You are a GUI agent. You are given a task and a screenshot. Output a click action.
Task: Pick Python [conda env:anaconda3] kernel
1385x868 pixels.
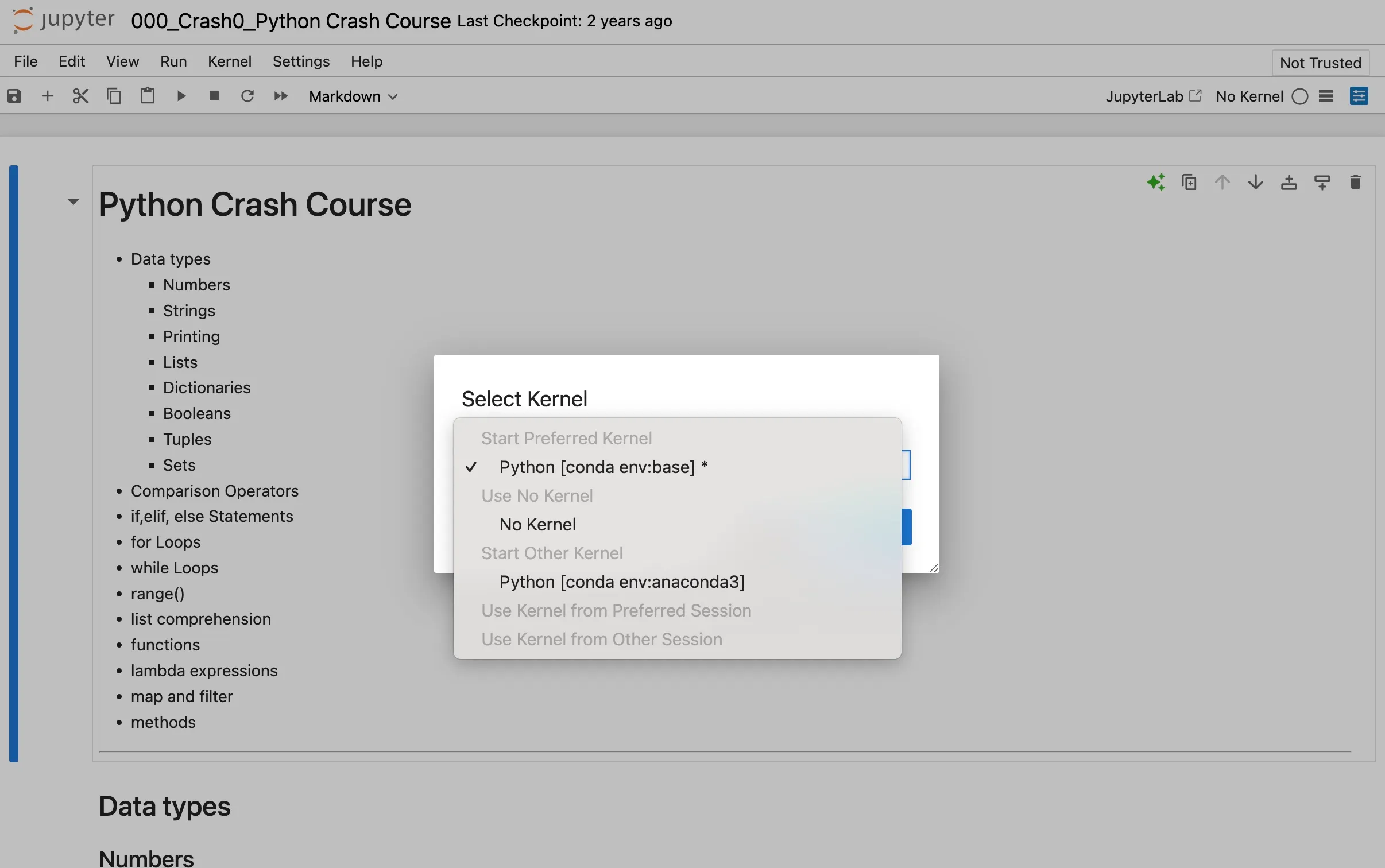point(677,582)
